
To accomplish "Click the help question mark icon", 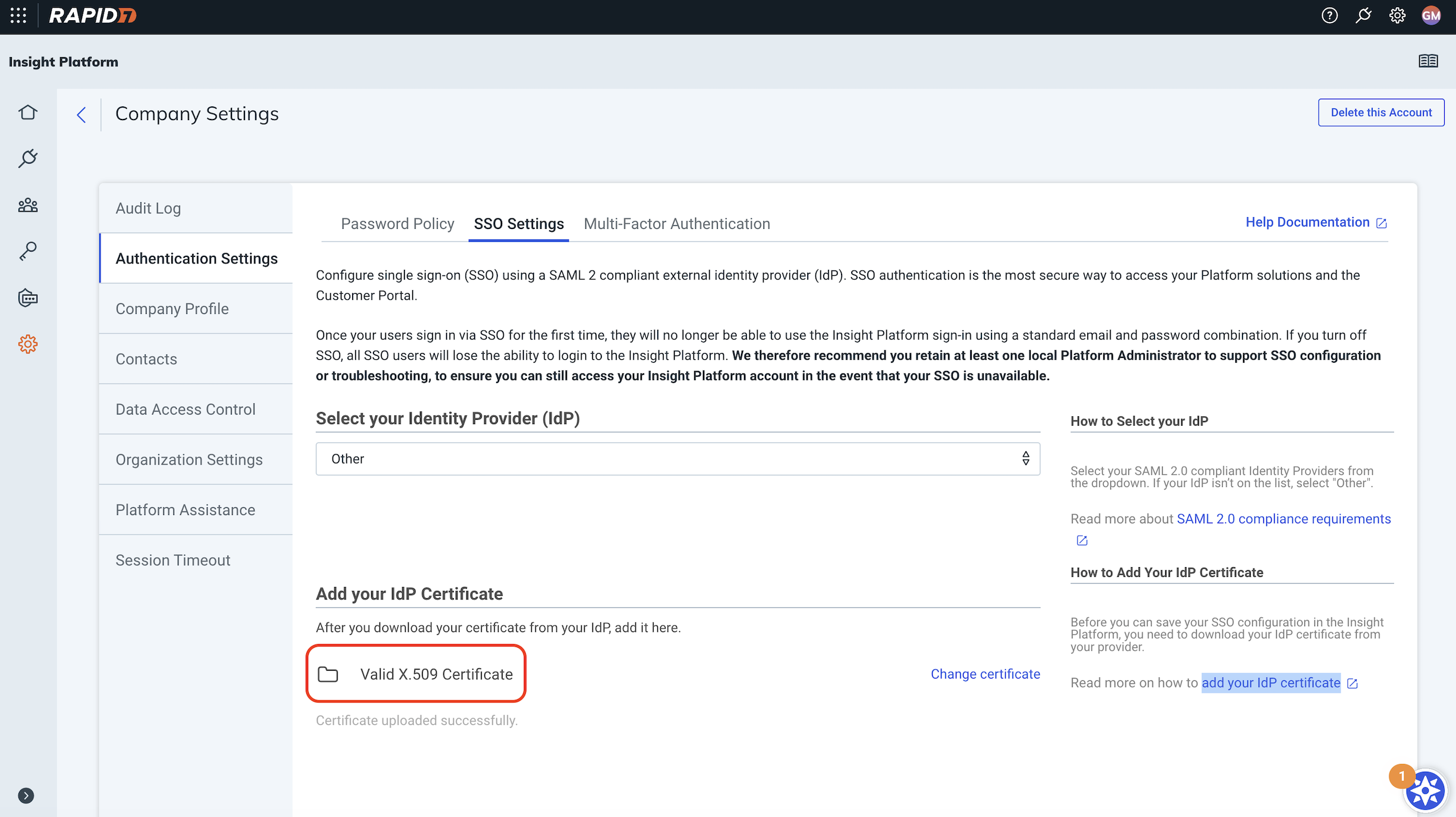I will click(x=1329, y=15).
